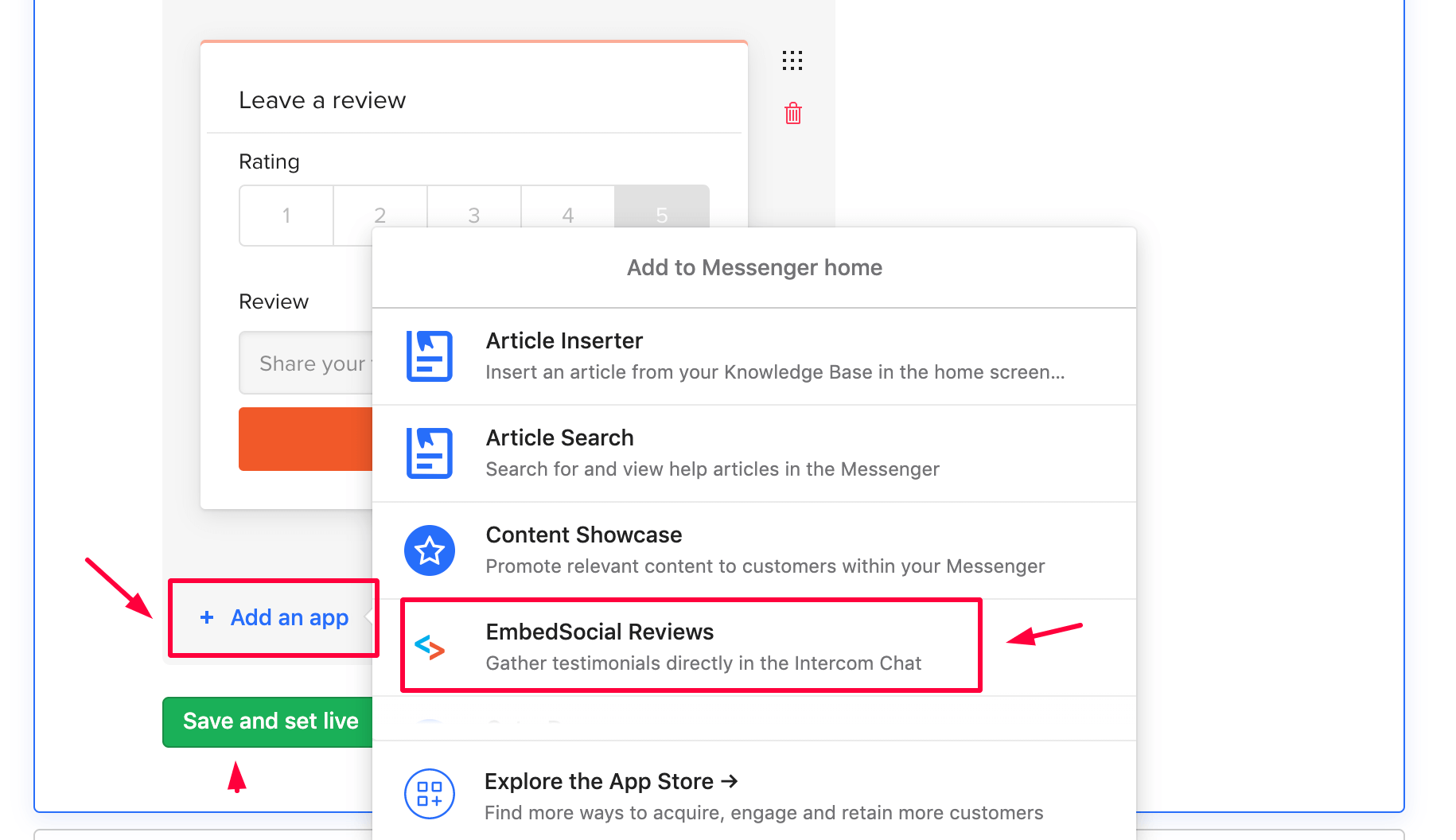Select rating 5
This screenshot has width=1456, height=840.
[x=662, y=207]
